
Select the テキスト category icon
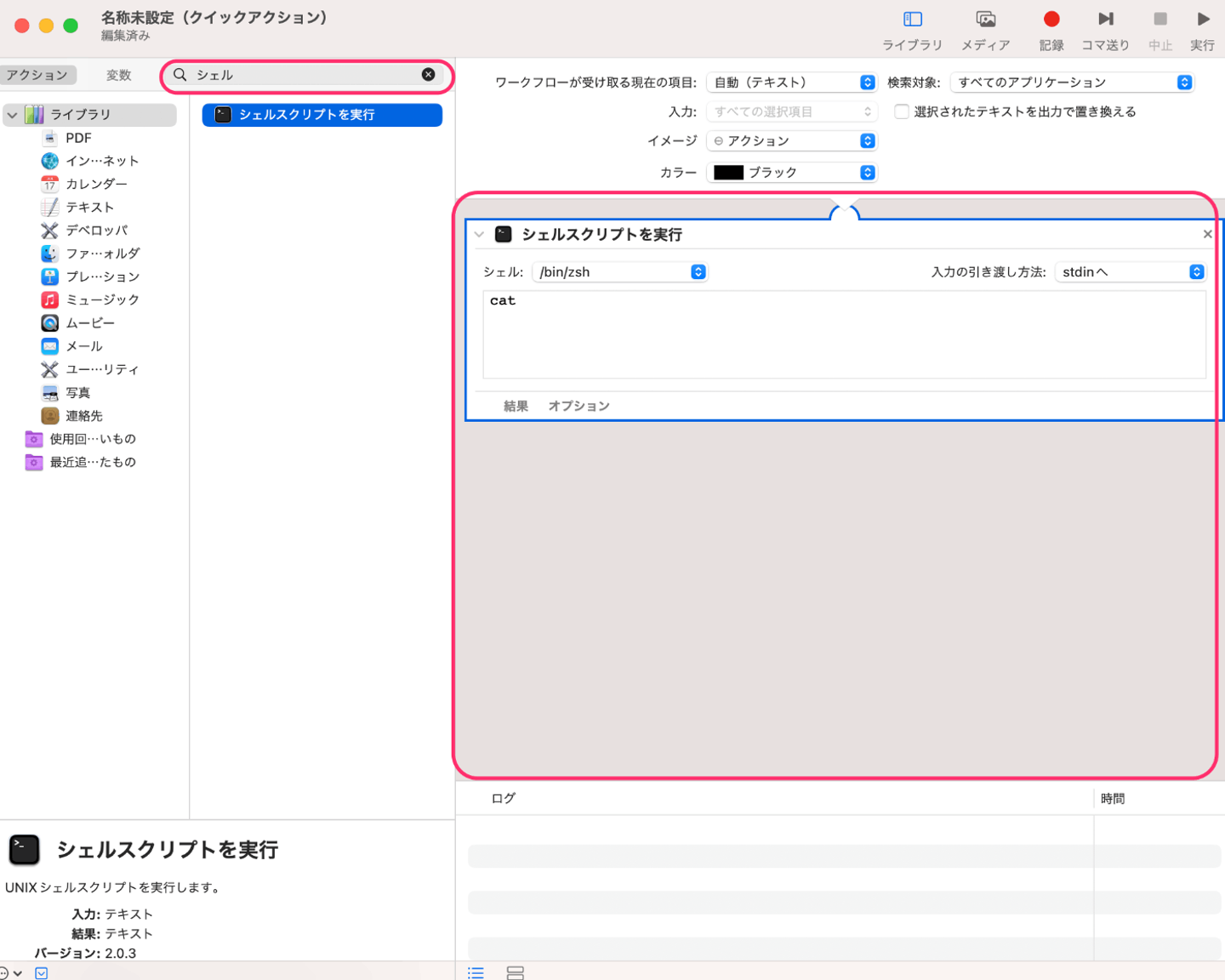click(50, 207)
